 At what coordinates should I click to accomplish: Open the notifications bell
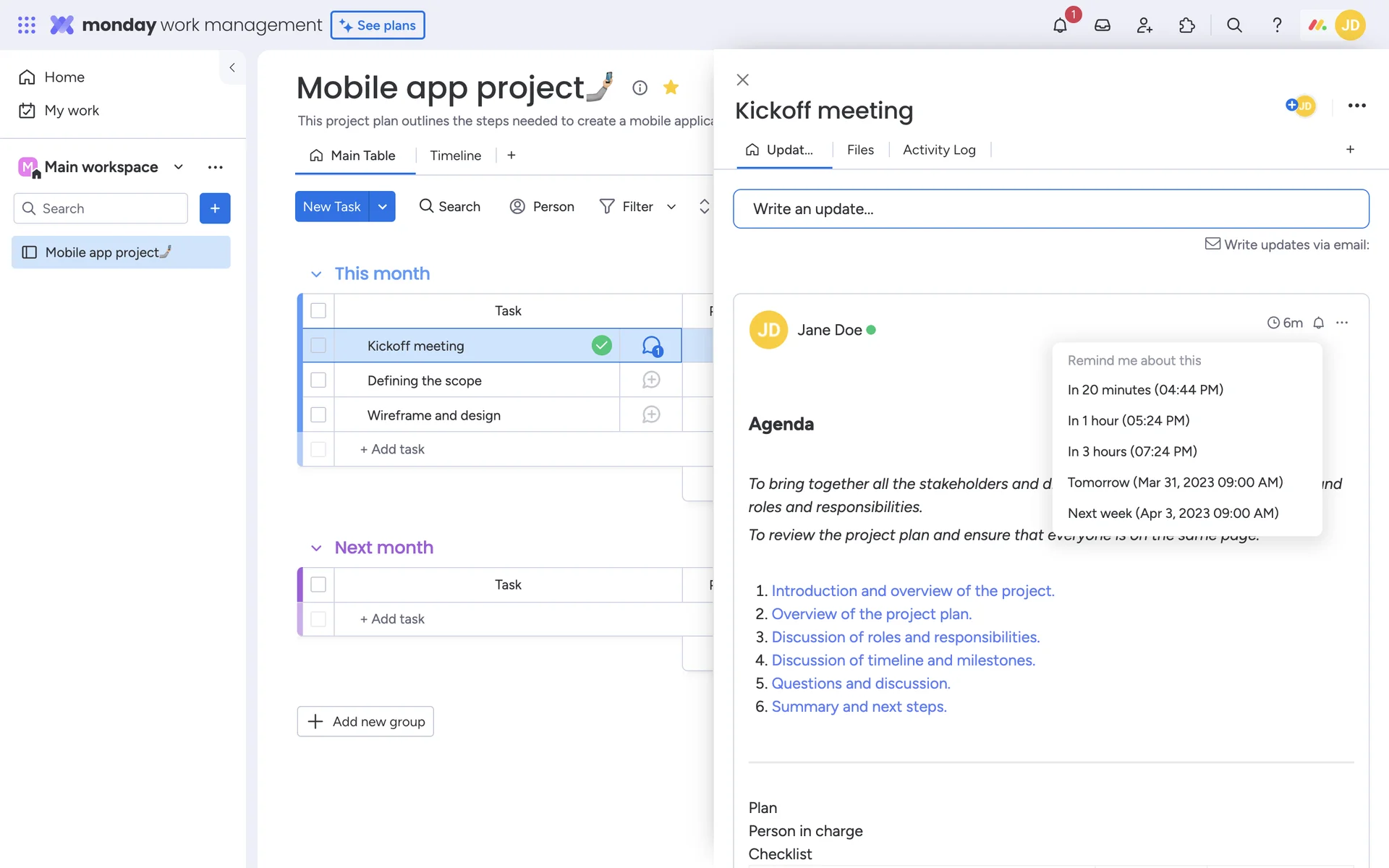pyautogui.click(x=1060, y=25)
